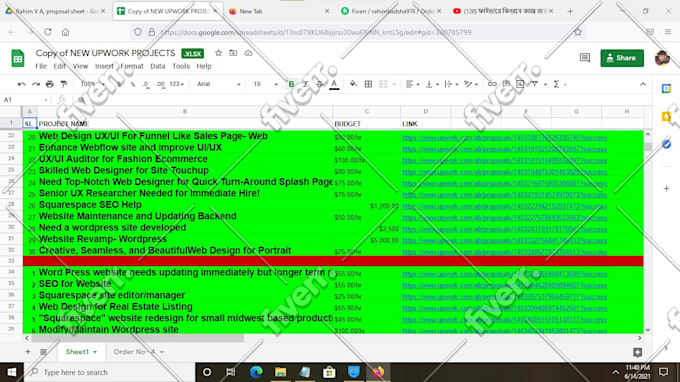Screen dimensions: 680x382
Task: Decrease decimal places in toolbar
Action: (x=146, y=84)
